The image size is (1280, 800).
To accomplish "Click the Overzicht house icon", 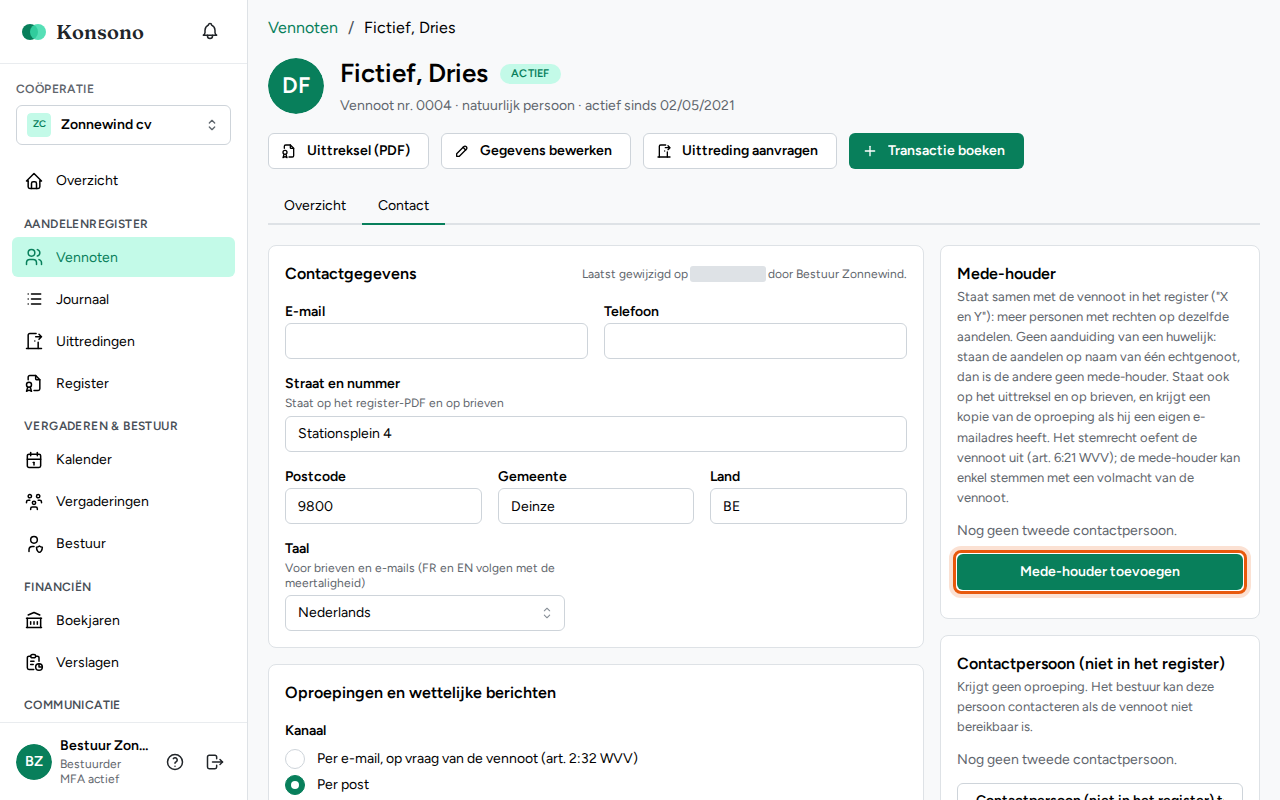I will (34, 181).
